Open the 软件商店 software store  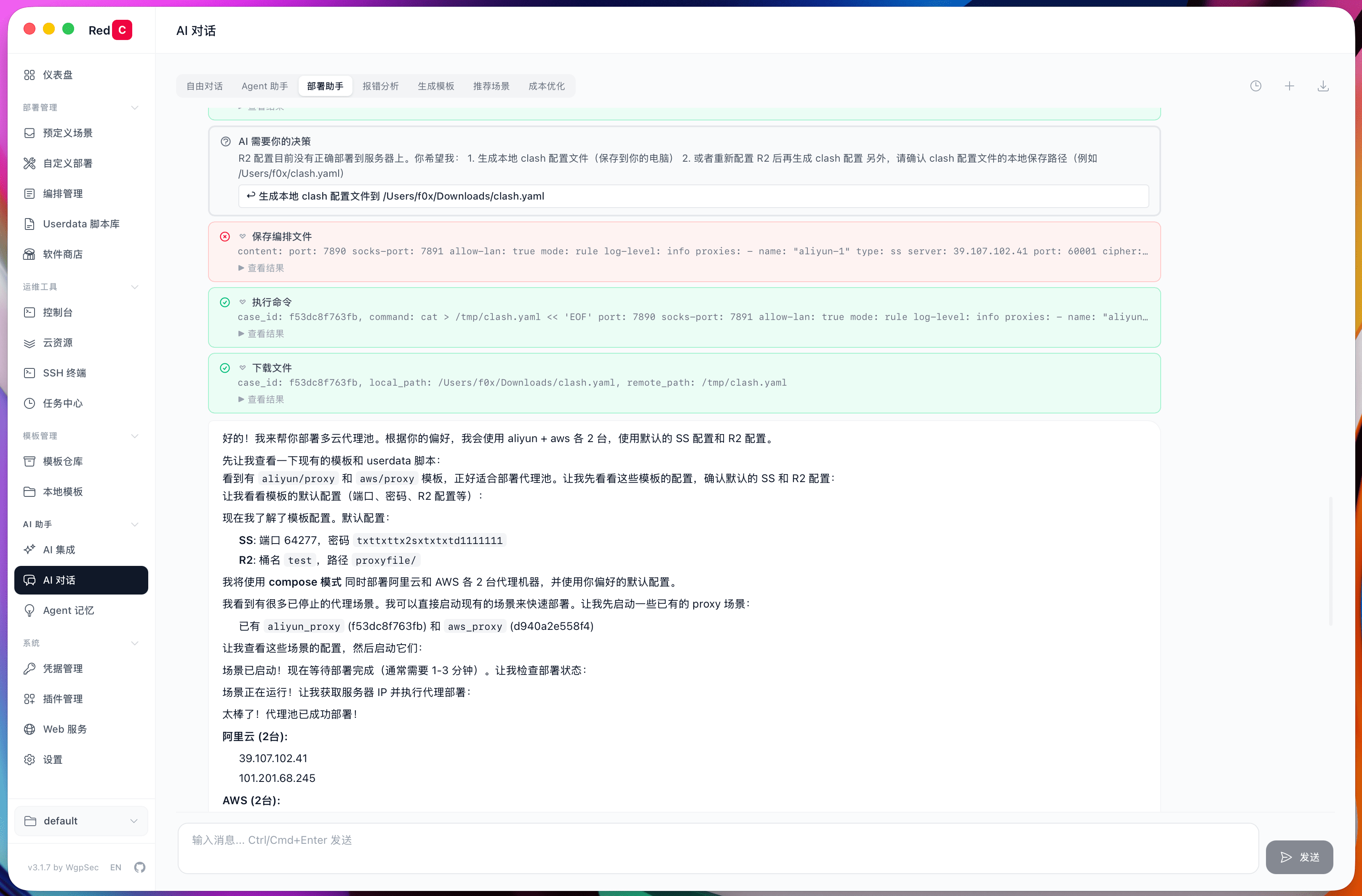[64, 254]
